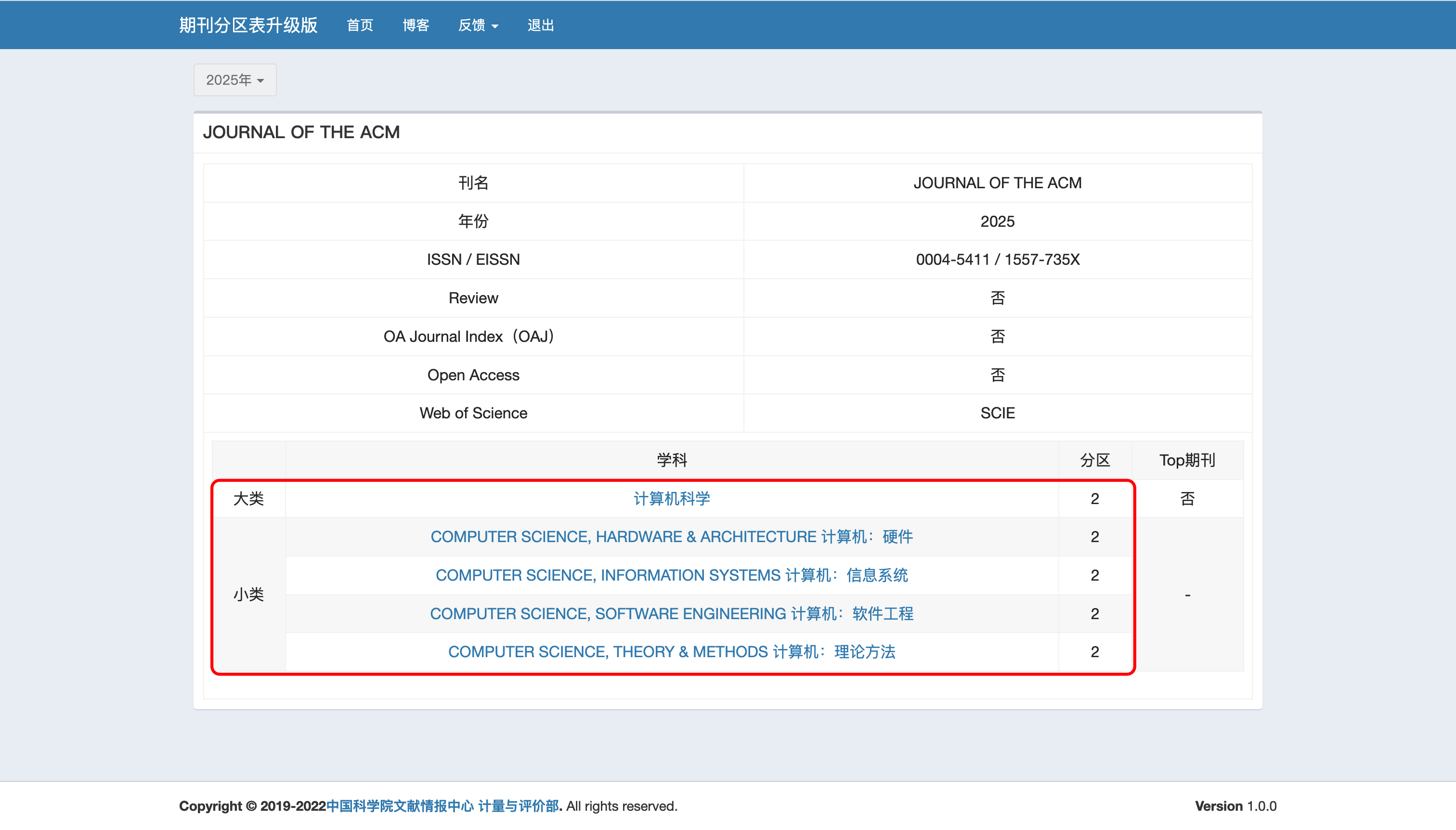
Task: Click the 学科 column header
Action: pos(672,460)
